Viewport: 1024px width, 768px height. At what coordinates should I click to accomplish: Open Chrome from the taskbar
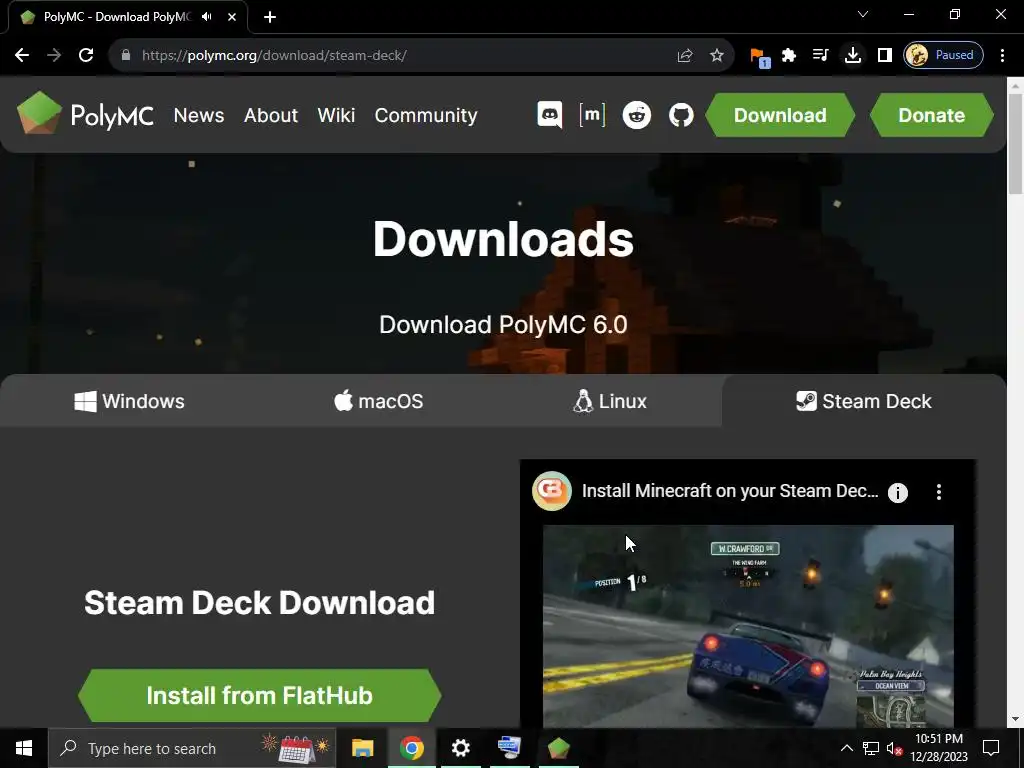coord(411,748)
